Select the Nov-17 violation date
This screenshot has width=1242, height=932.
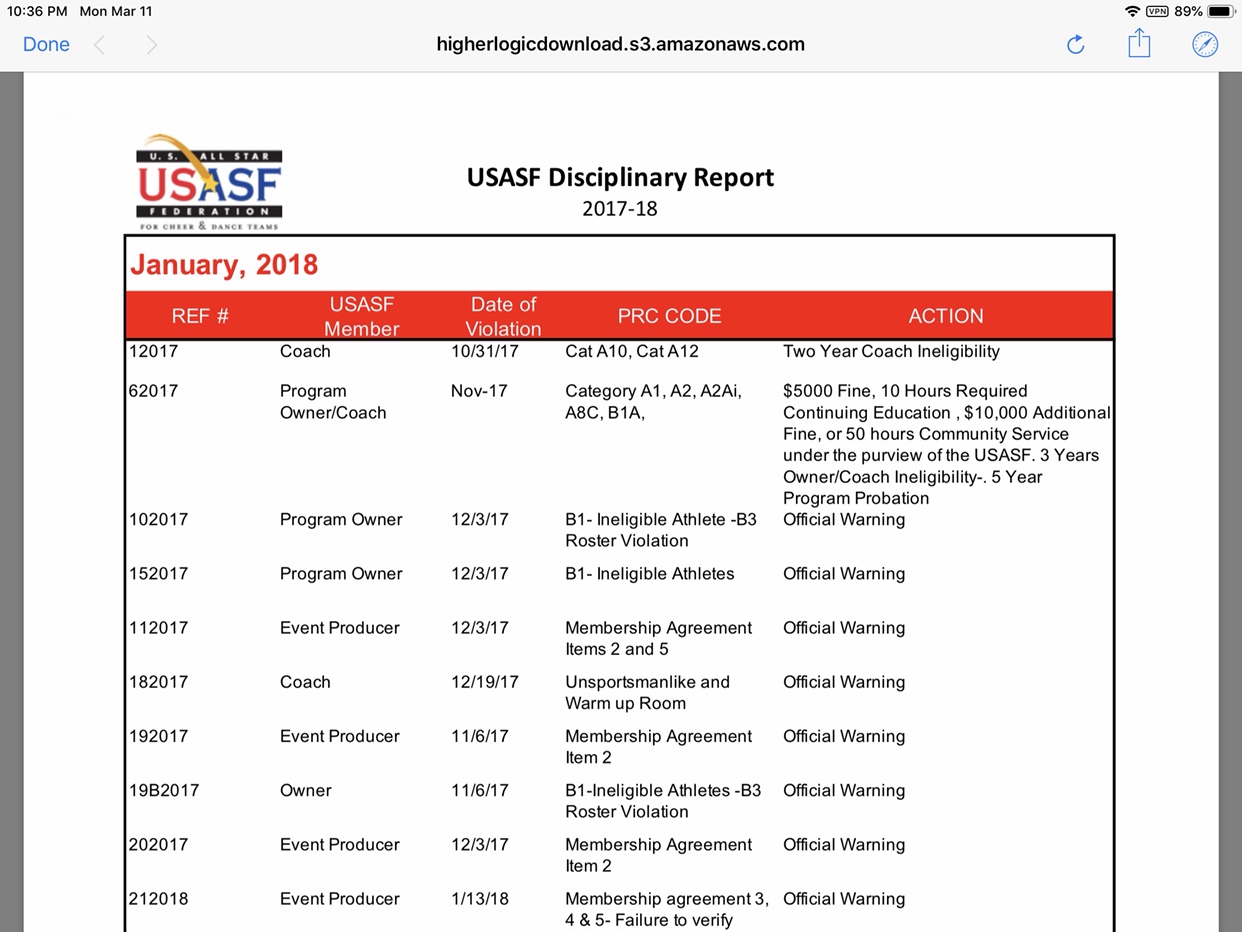(479, 391)
